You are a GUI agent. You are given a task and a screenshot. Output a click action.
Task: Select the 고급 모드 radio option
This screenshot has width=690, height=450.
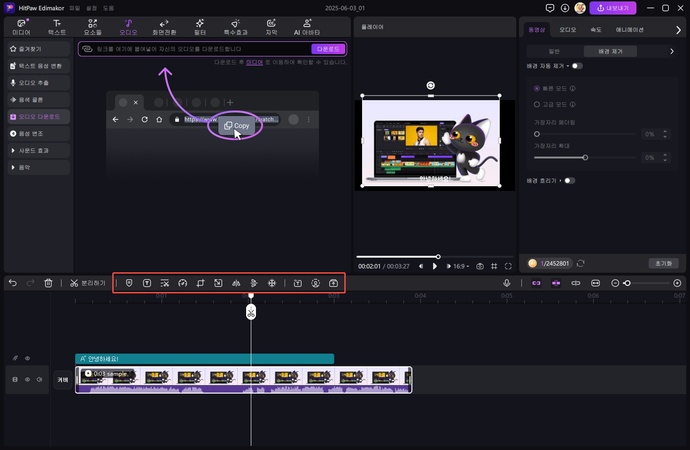tap(535, 102)
